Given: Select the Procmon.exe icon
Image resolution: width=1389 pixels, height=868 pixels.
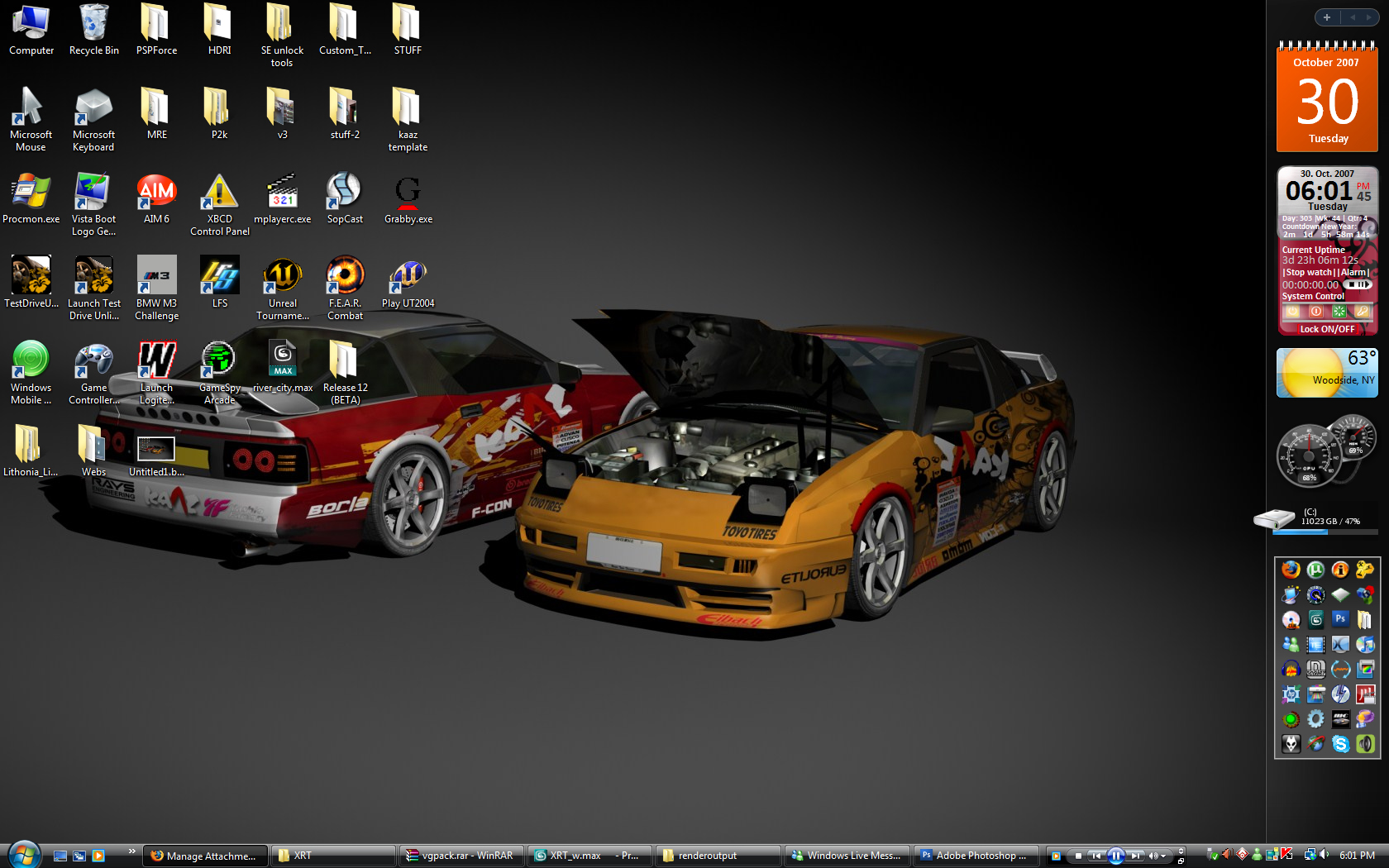Looking at the screenshot, I should 31,198.
